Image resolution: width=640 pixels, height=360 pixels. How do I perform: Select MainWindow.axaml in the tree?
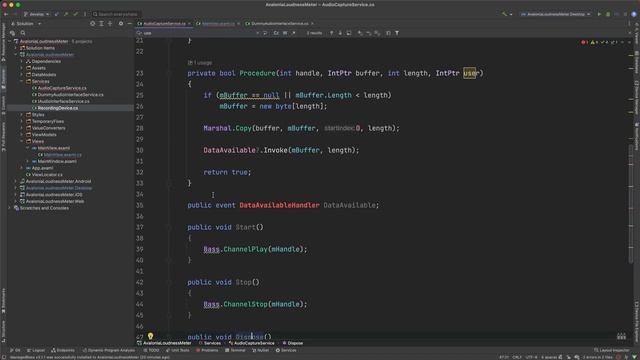point(57,161)
